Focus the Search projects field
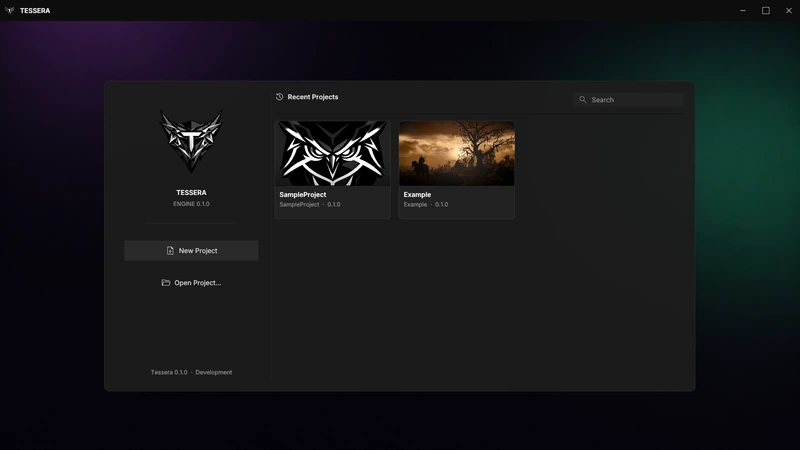 click(628, 99)
